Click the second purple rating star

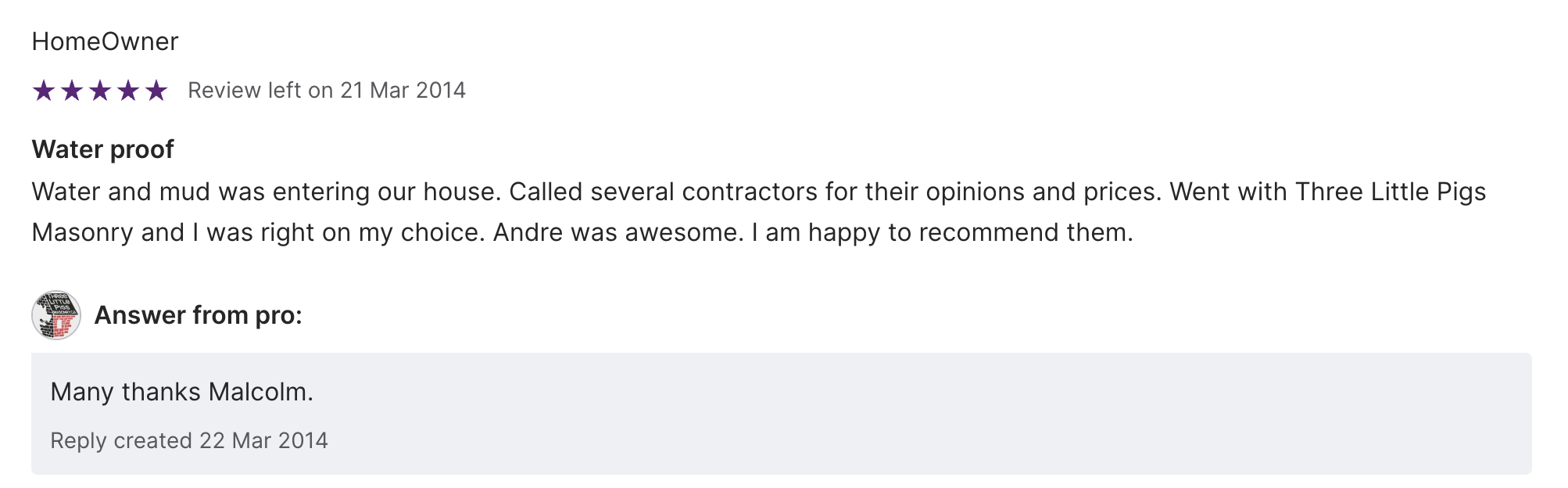72,91
